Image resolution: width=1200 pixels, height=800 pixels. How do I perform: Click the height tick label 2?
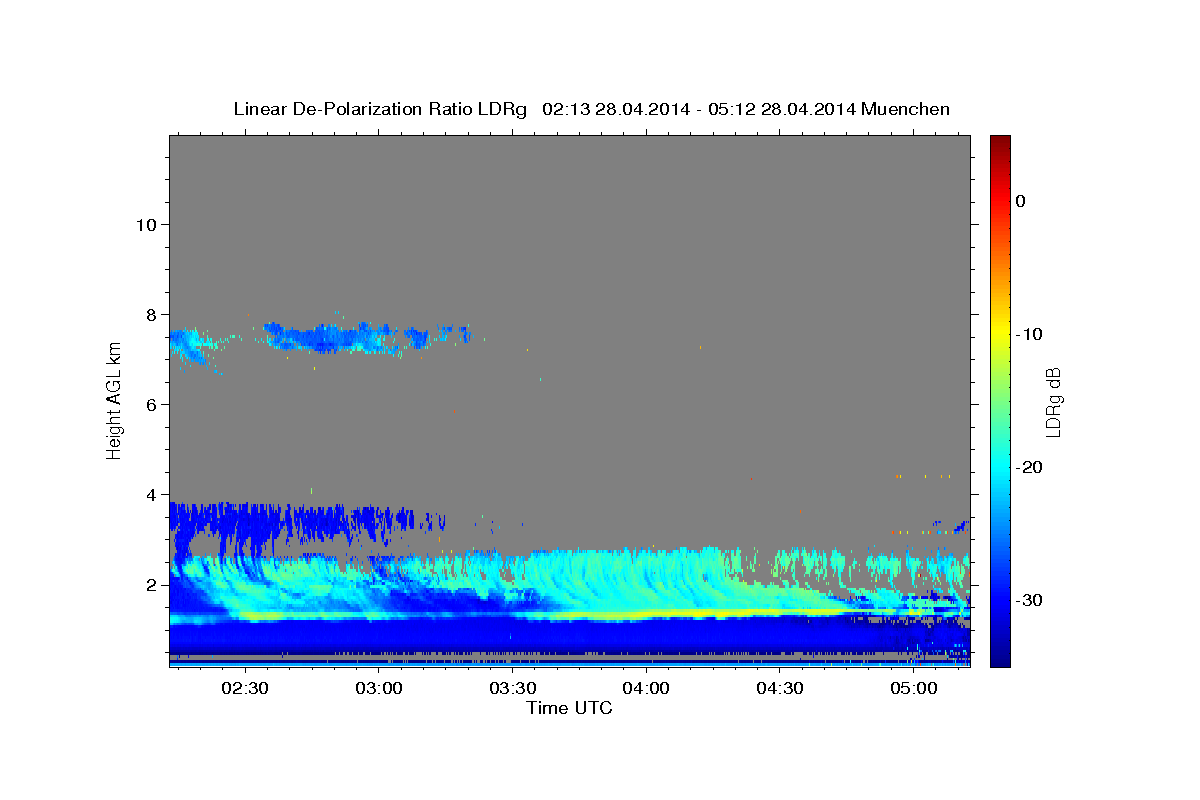(x=152, y=584)
